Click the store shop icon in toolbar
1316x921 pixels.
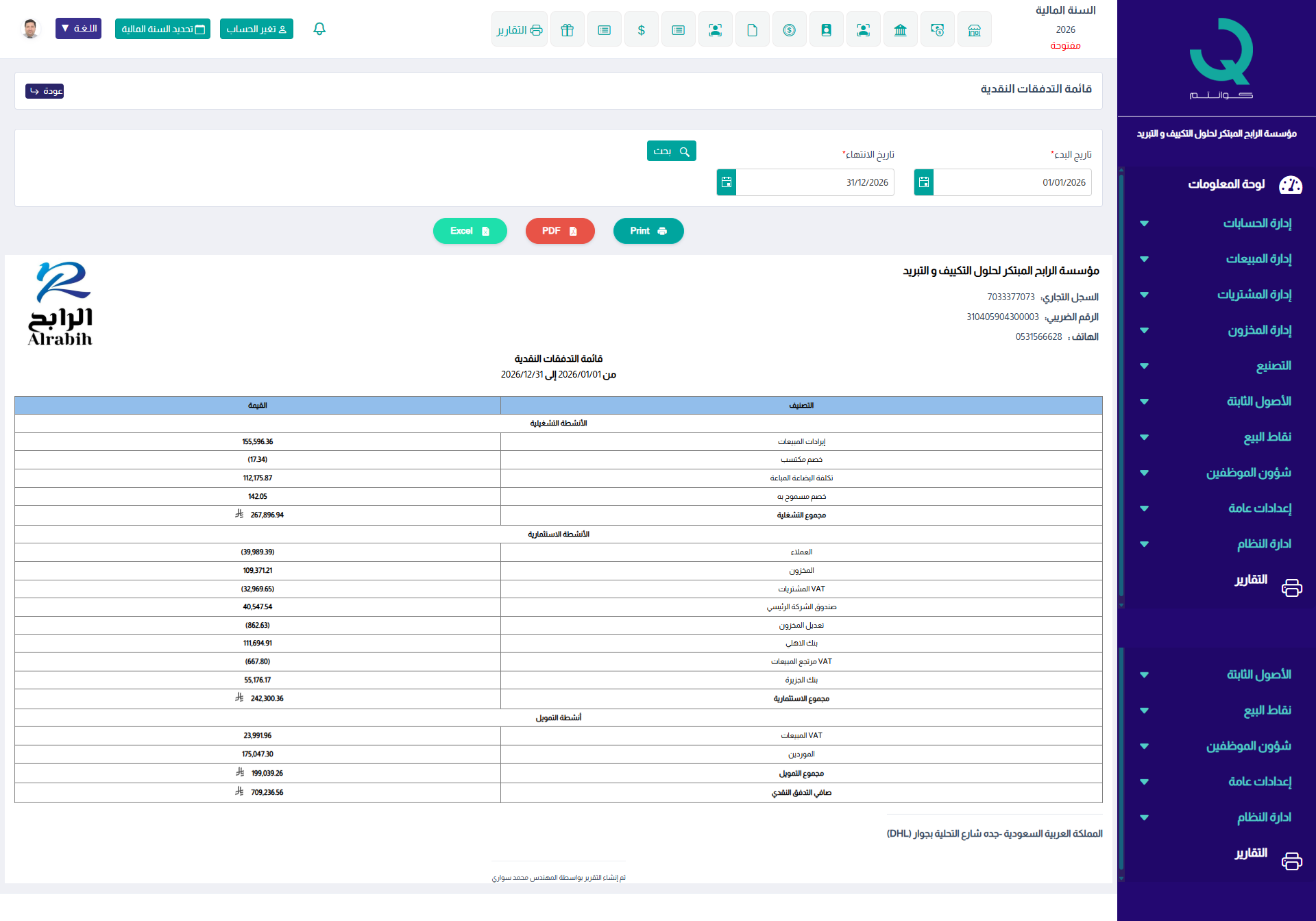click(974, 29)
